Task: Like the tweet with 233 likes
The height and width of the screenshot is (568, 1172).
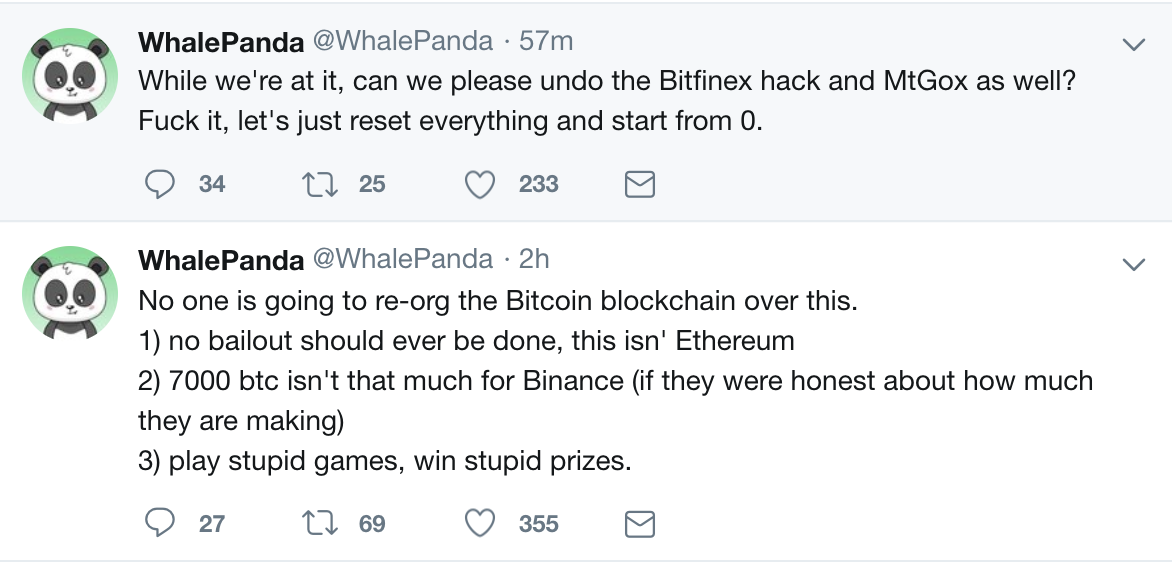Action: pyautogui.click(x=480, y=185)
